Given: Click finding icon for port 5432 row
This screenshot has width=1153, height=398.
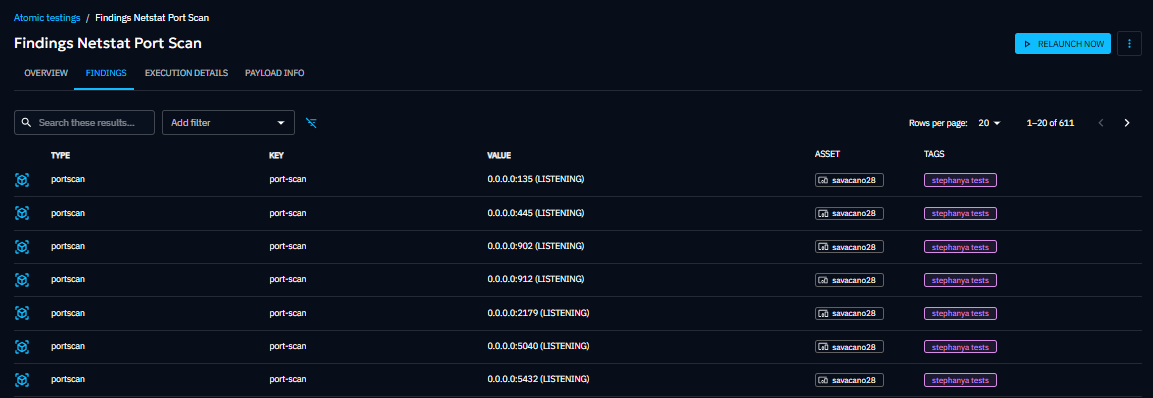Looking at the screenshot, I should coord(22,380).
